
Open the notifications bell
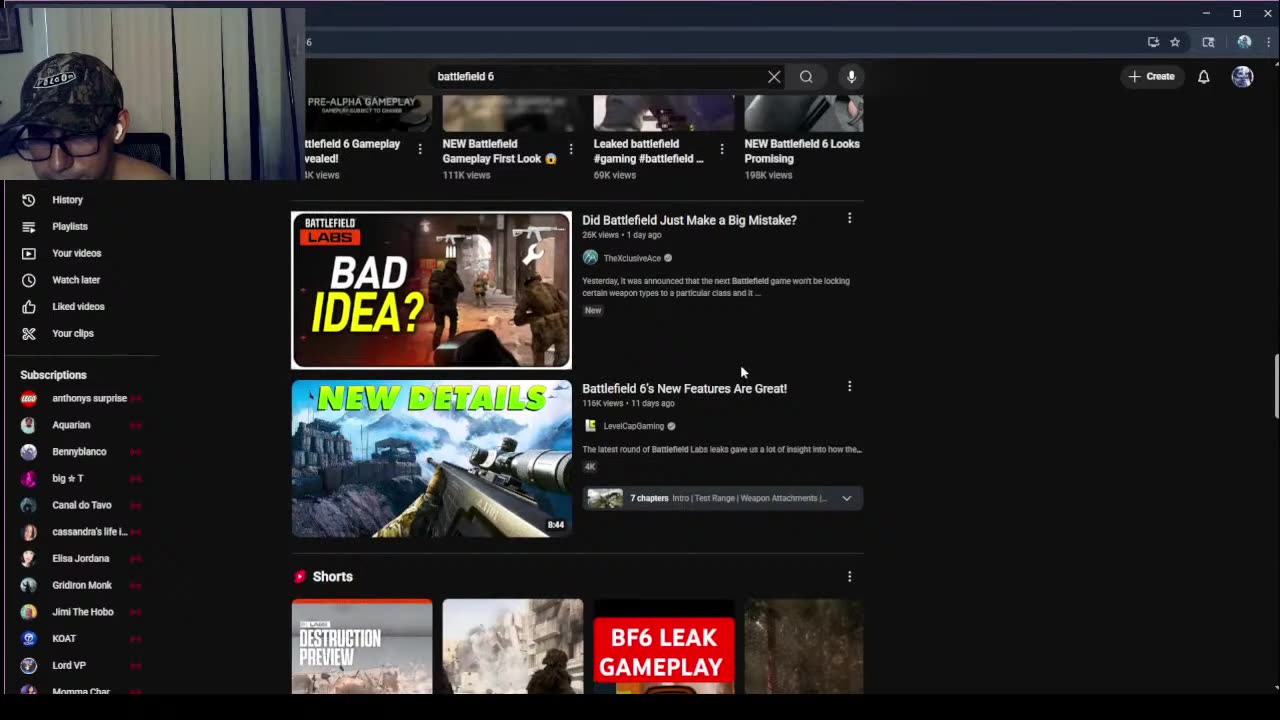pyautogui.click(x=1204, y=76)
